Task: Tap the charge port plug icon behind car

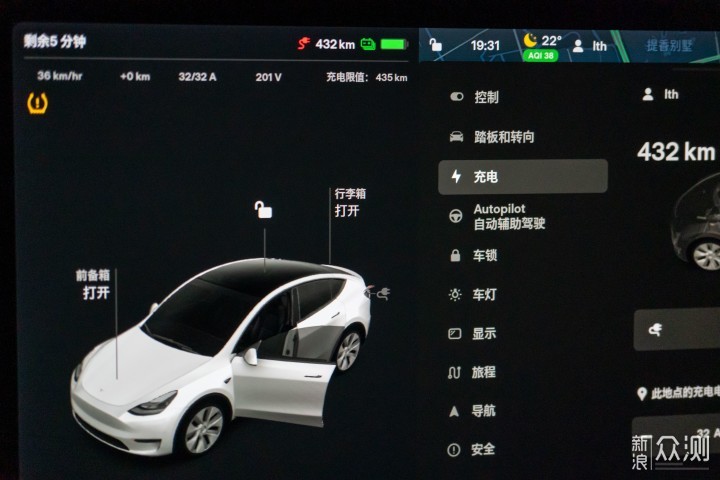Action: (384, 293)
